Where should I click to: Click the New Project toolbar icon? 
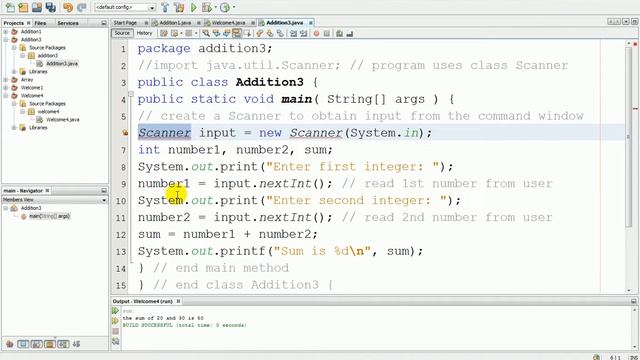click(23, 7)
